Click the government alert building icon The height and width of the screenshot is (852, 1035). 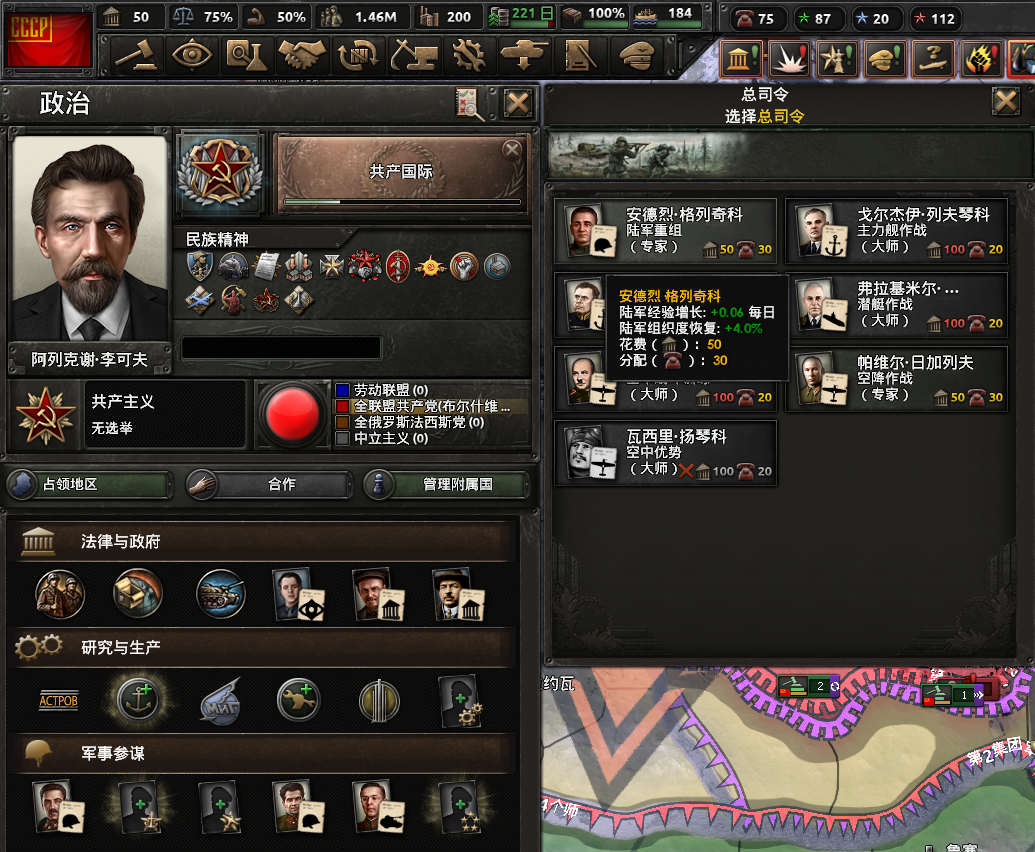click(741, 59)
